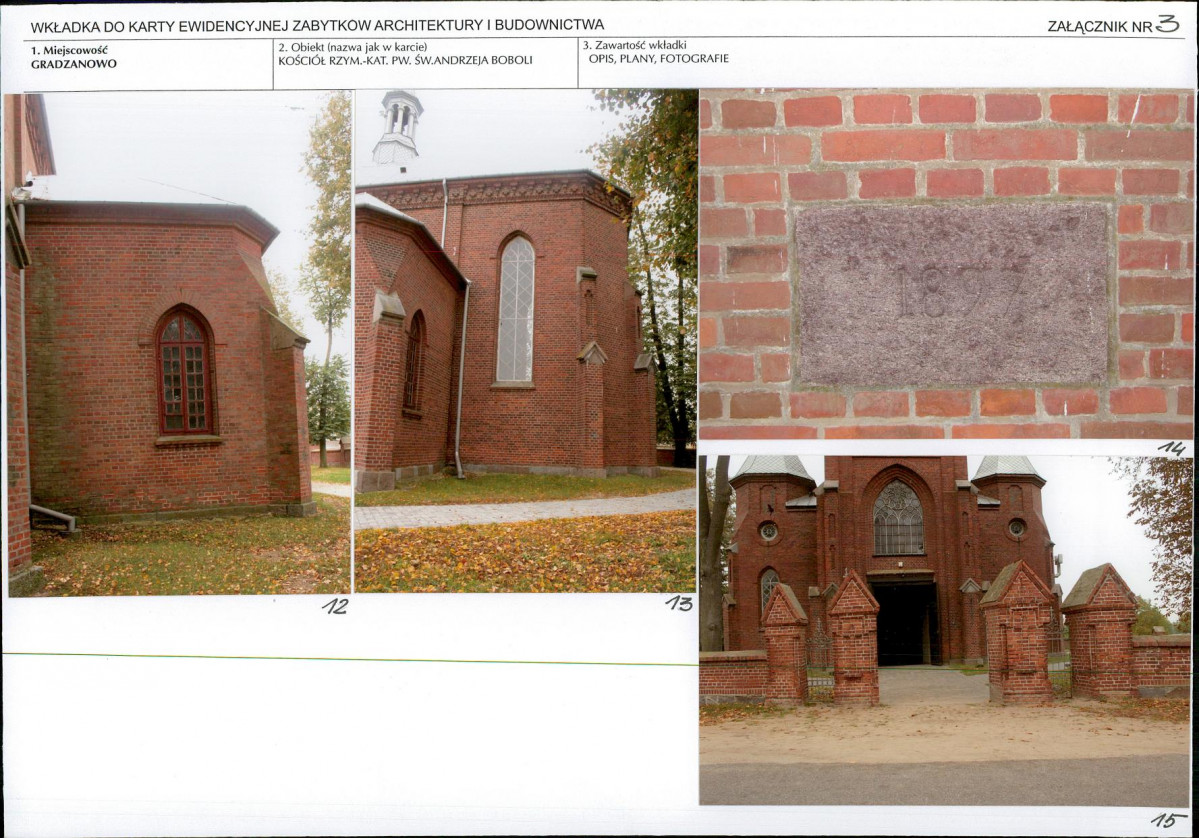
Task: Select the GRADZANOWO locality text
Action: click(73, 64)
